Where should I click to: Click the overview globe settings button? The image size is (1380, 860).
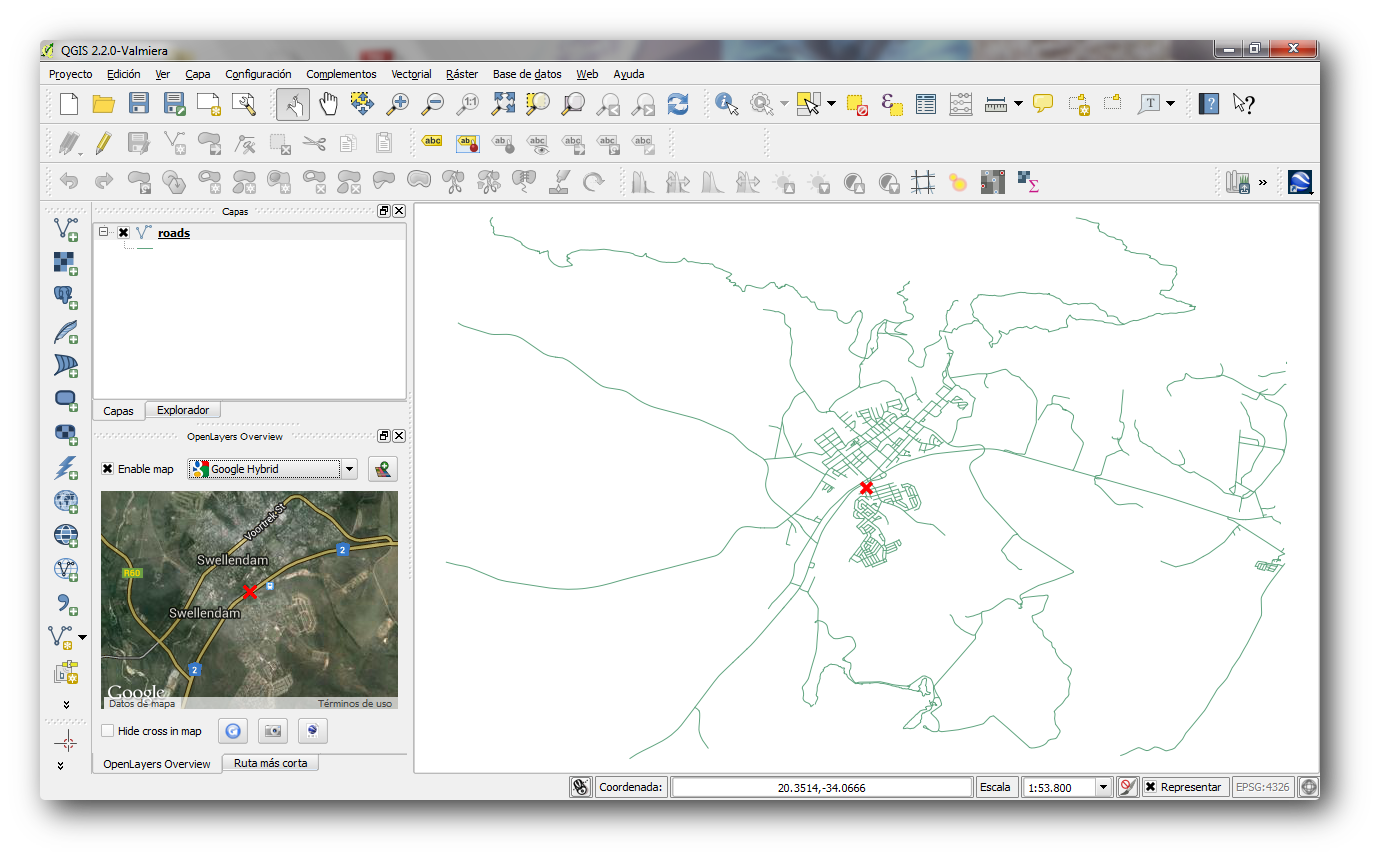click(x=313, y=731)
